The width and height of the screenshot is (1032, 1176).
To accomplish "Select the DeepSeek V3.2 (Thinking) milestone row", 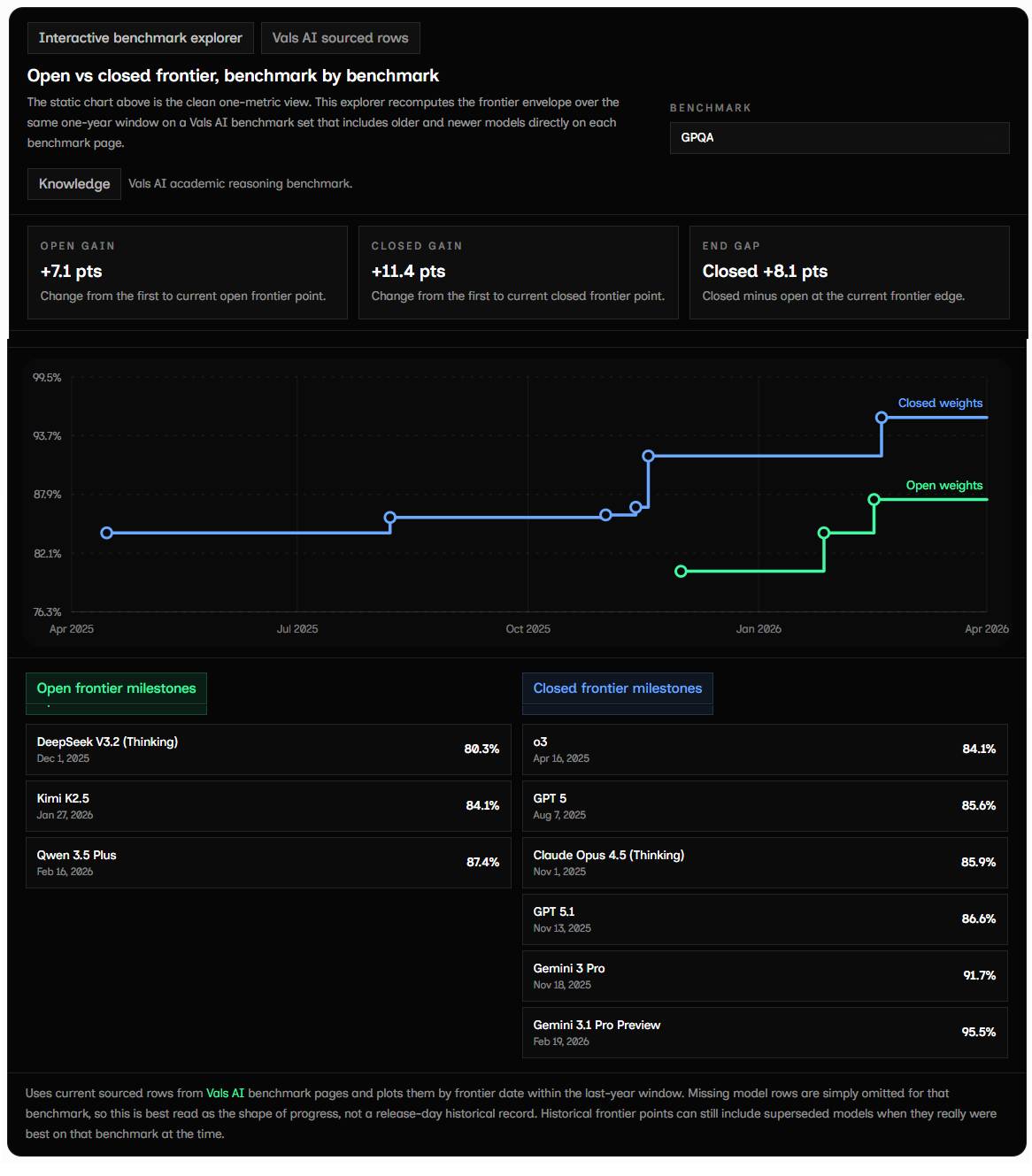I will [268, 749].
